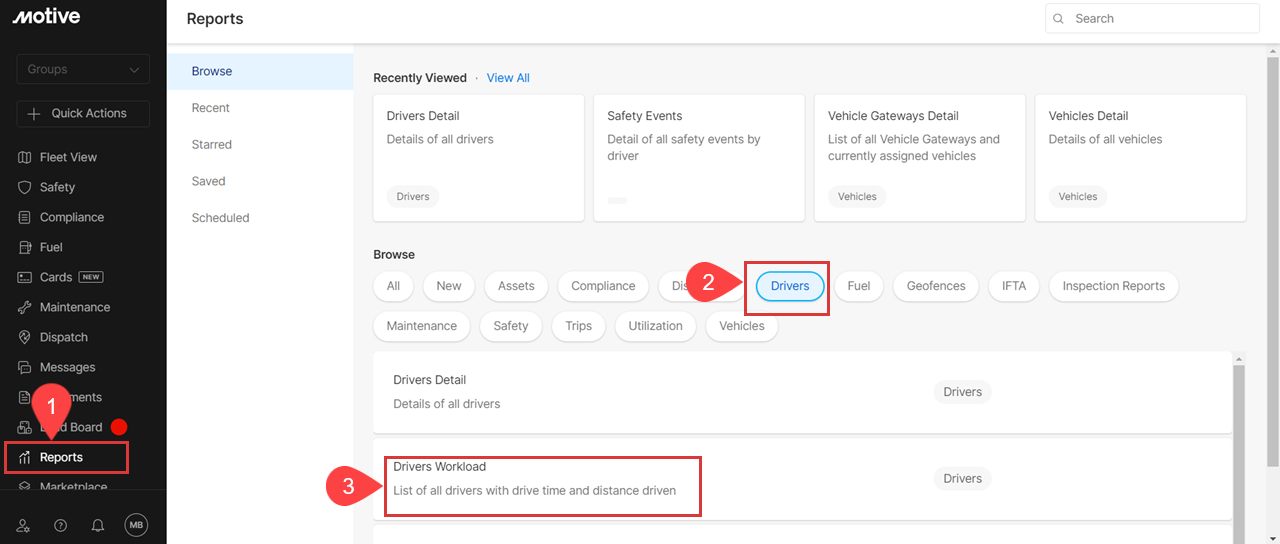
Task: Click the Search input field
Action: tap(1160, 19)
